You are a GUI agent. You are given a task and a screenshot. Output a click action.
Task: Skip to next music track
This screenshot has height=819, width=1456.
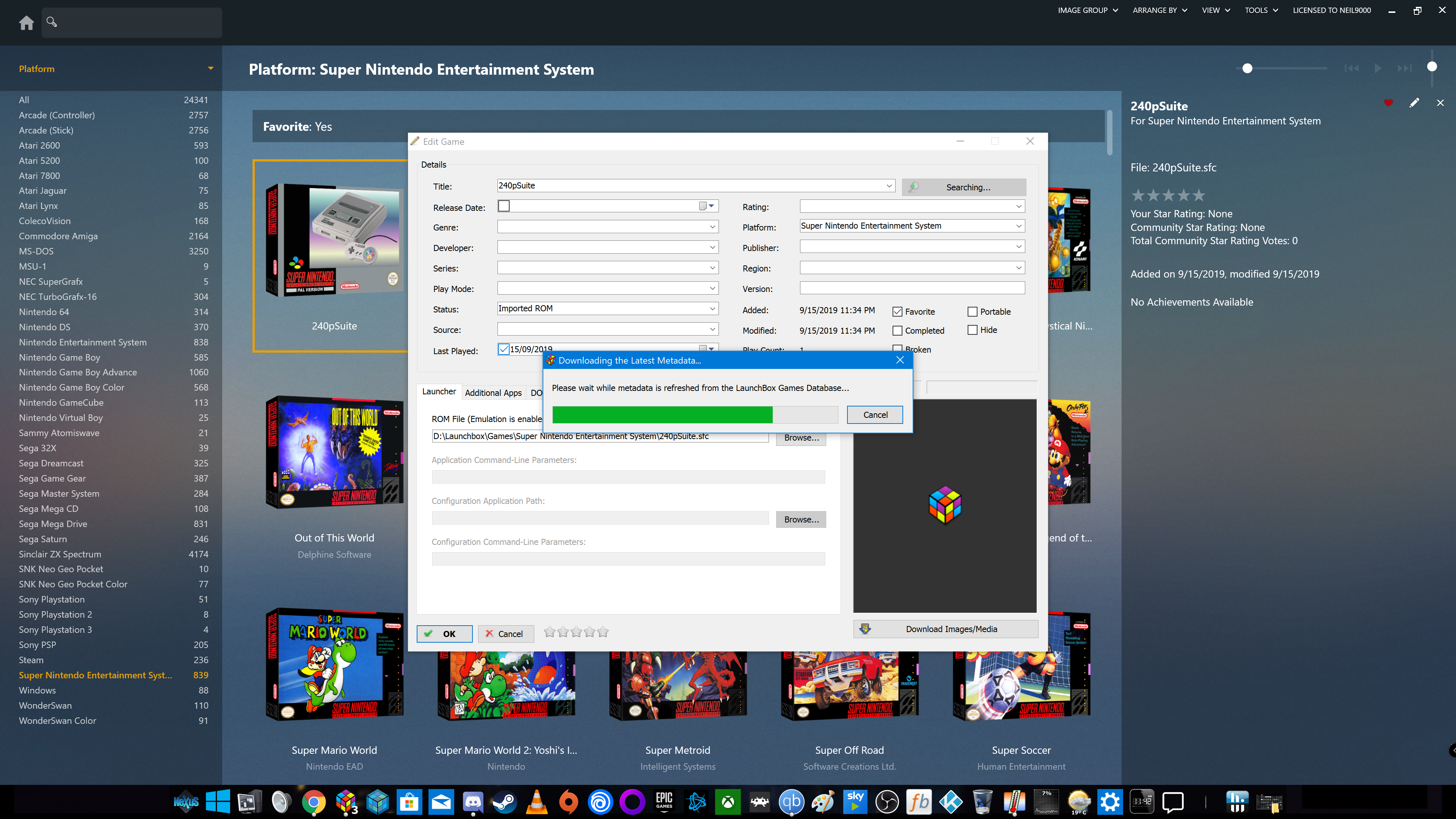coord(1404,68)
